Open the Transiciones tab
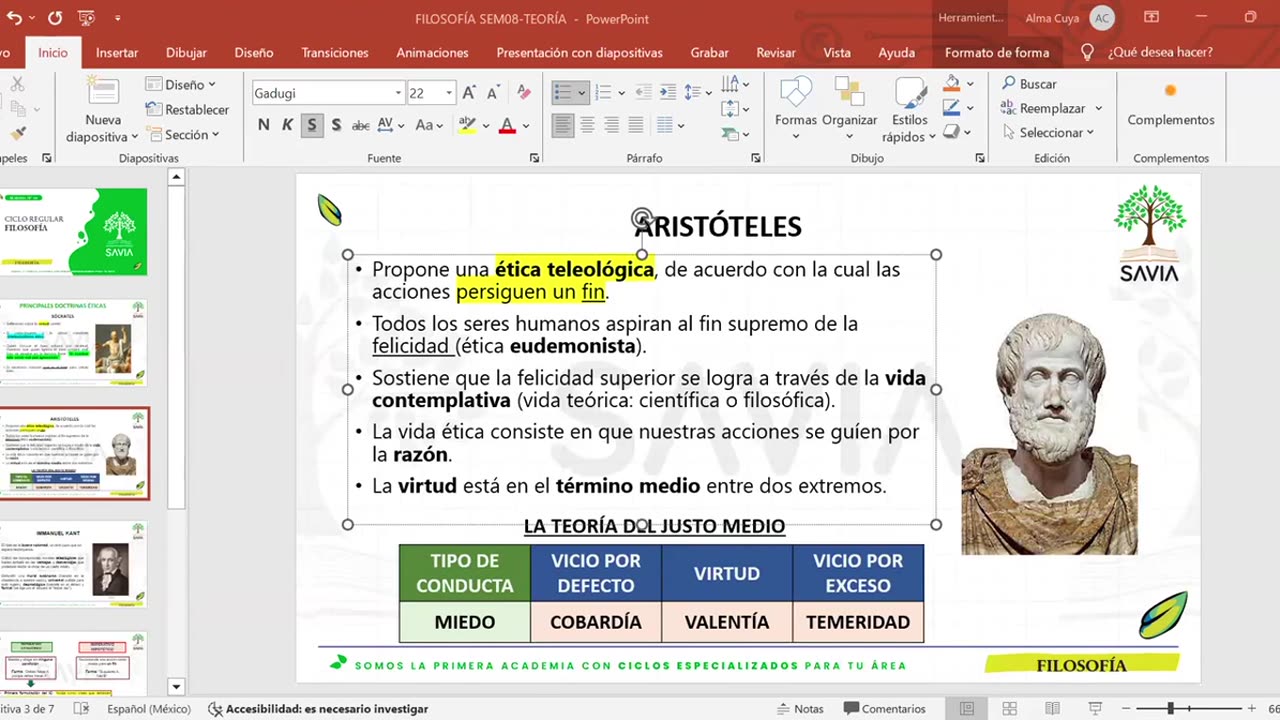Viewport: 1280px width, 720px height. point(335,52)
